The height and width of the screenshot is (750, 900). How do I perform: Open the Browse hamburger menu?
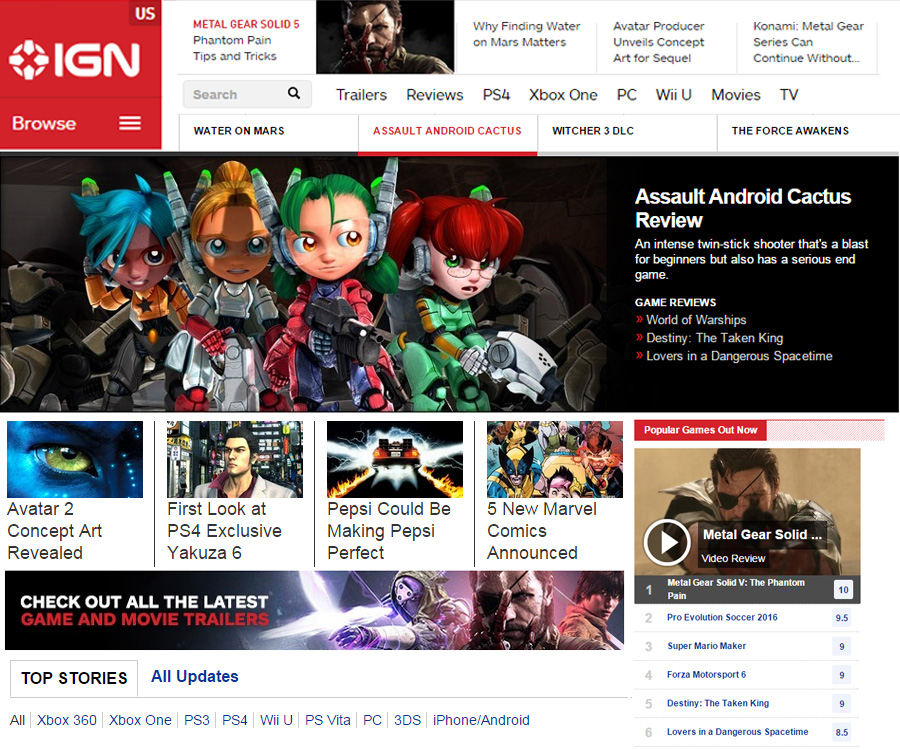click(130, 123)
